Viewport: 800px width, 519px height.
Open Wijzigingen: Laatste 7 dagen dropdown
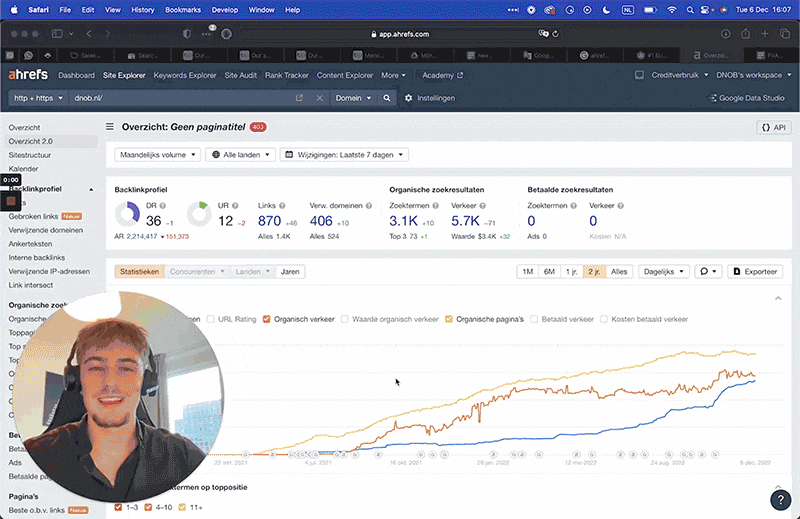[x=344, y=155]
